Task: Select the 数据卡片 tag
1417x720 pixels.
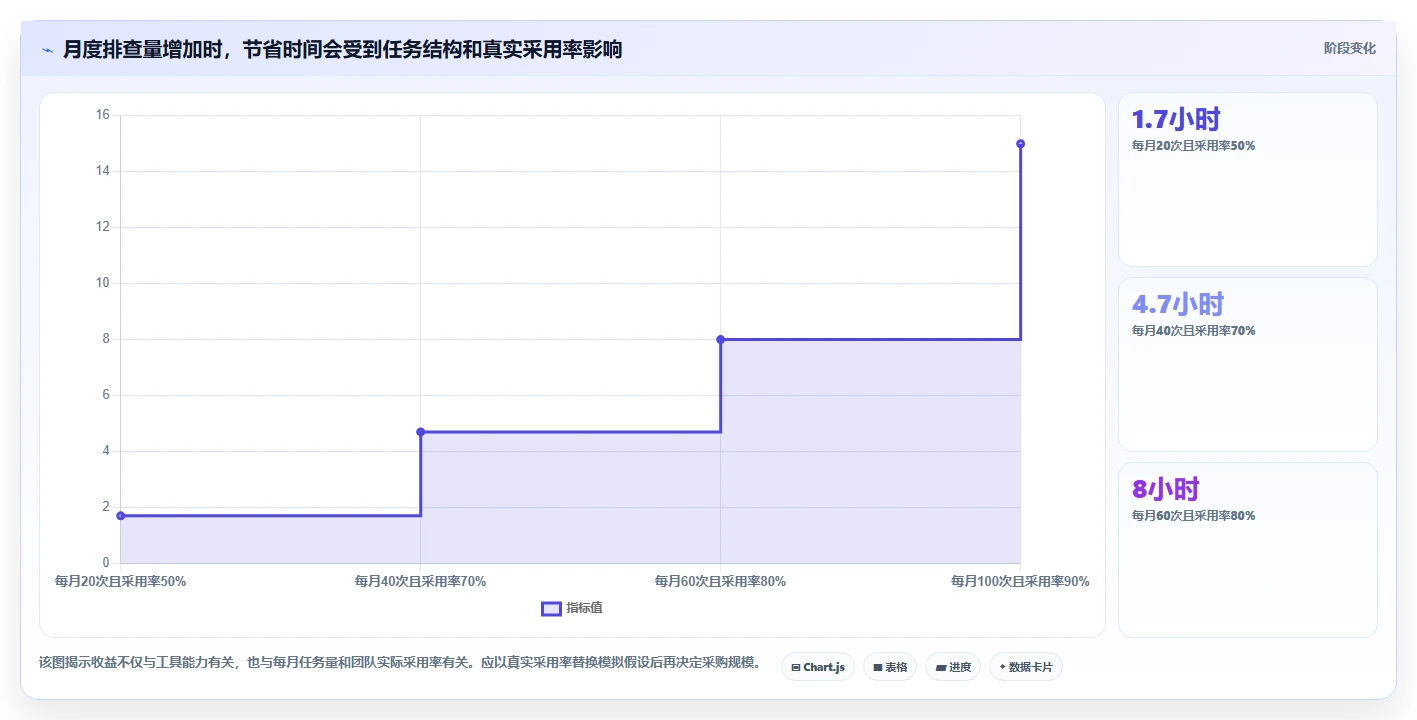Action: pos(1026,667)
